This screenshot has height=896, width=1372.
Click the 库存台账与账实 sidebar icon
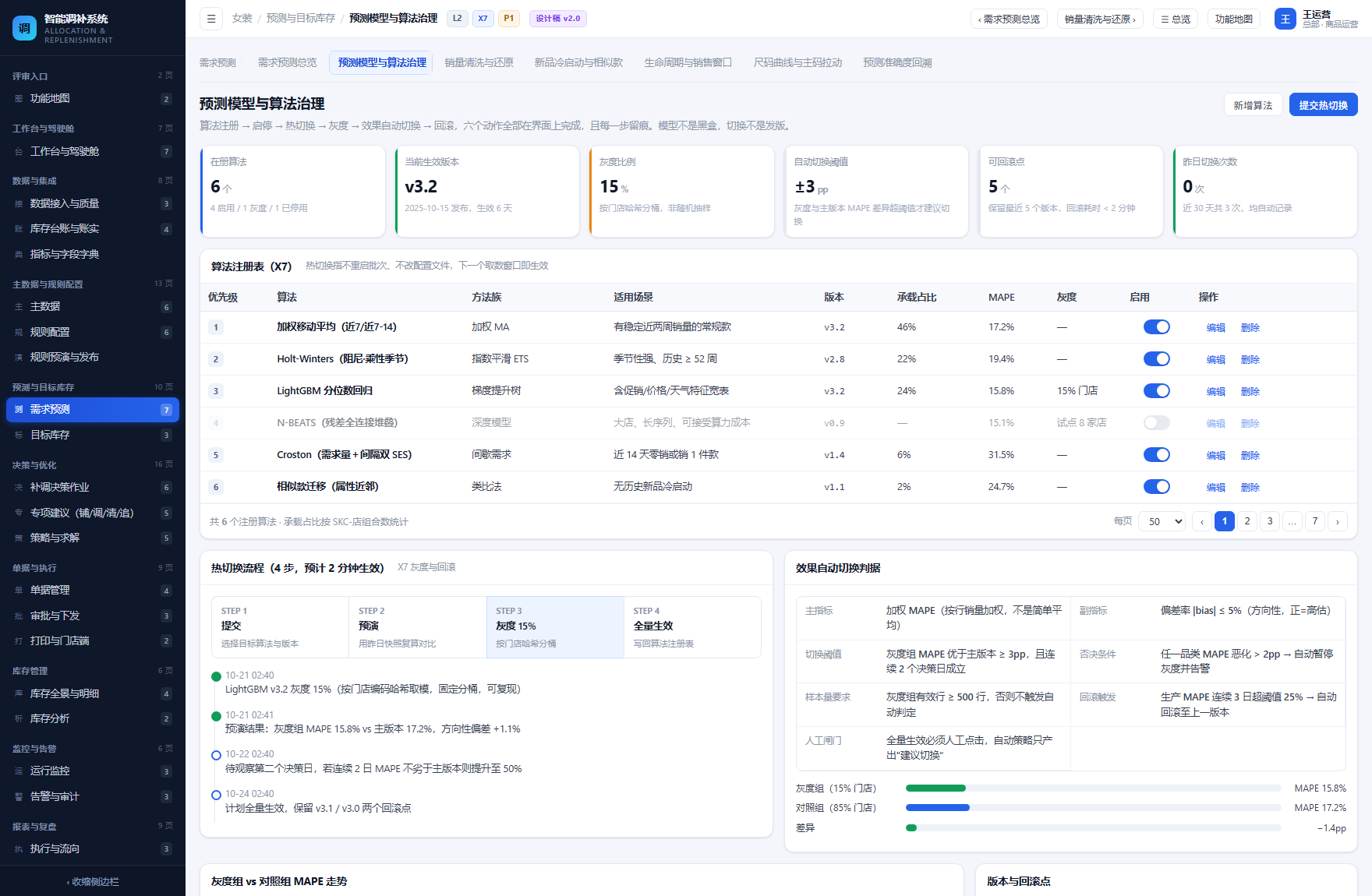click(x=19, y=229)
